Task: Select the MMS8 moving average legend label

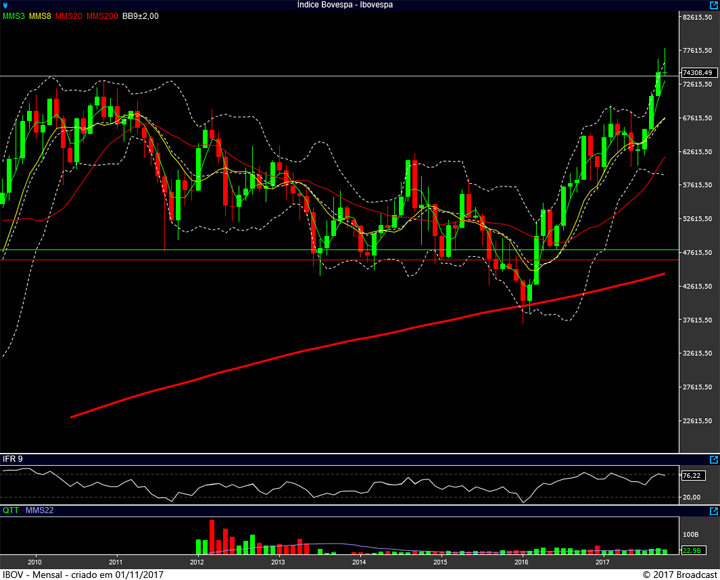Action: click(x=42, y=16)
